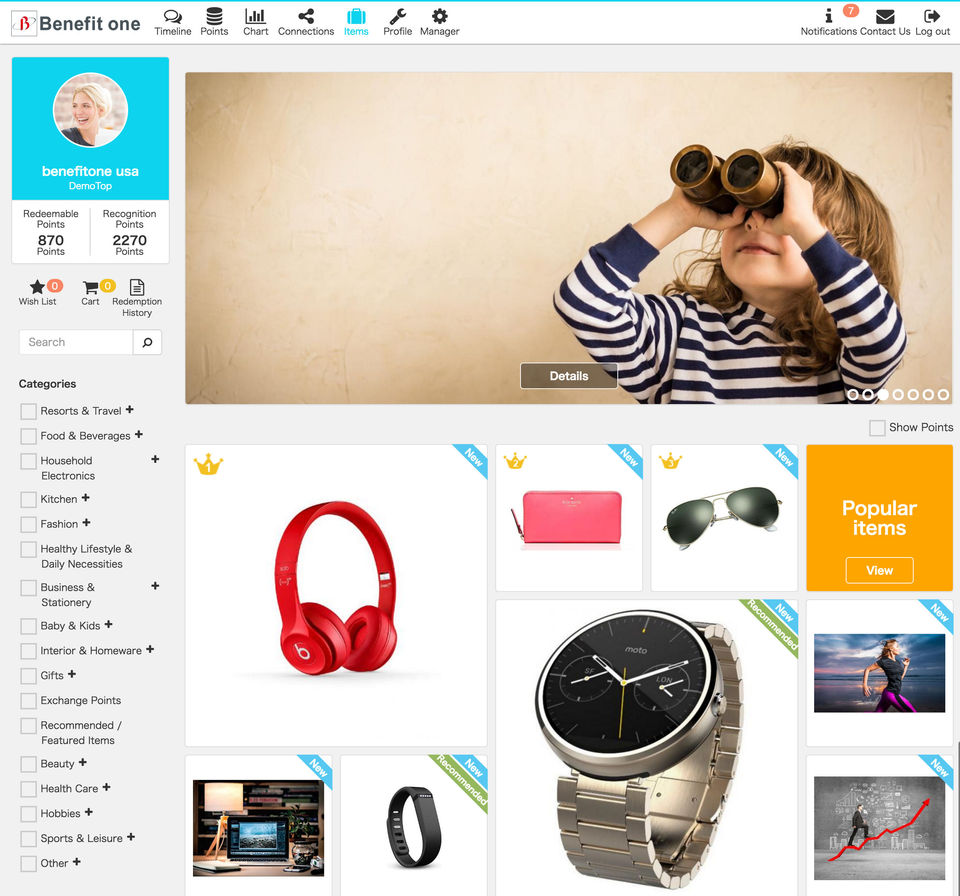Check the Healthy Lifestyle & Daily Necessities checkbox
Viewport: 960px width, 896px height.
click(28, 549)
